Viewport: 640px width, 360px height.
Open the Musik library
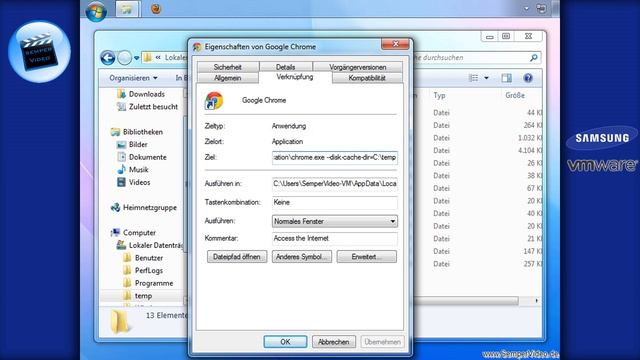tap(138, 170)
